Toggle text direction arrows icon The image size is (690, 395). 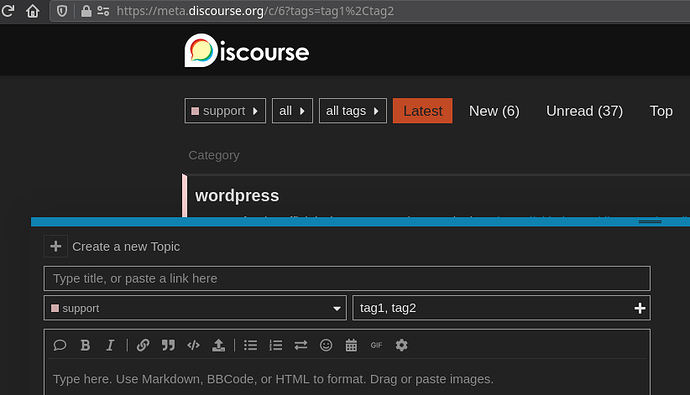tap(301, 345)
